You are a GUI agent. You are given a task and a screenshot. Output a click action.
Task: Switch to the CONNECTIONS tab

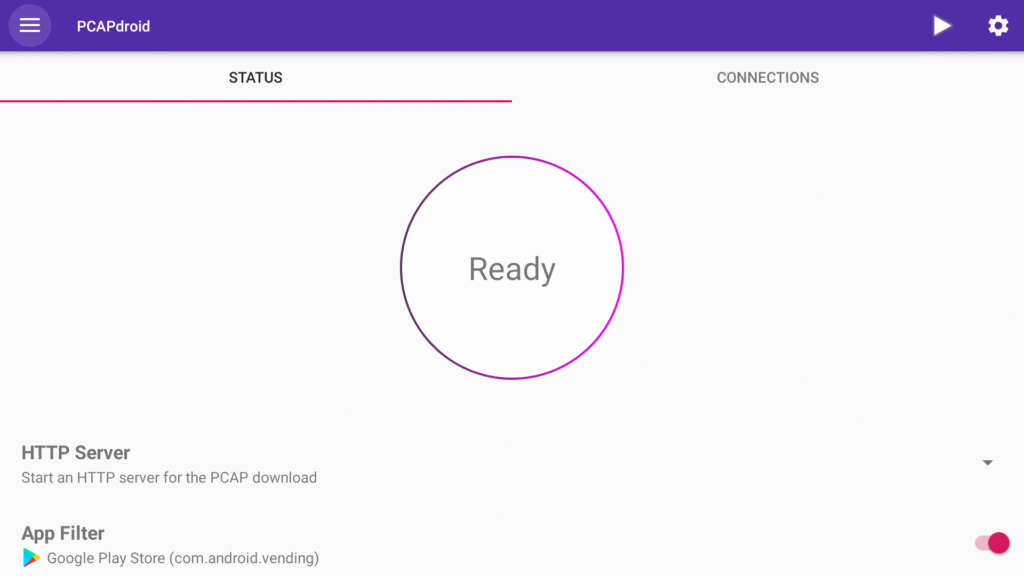point(767,77)
